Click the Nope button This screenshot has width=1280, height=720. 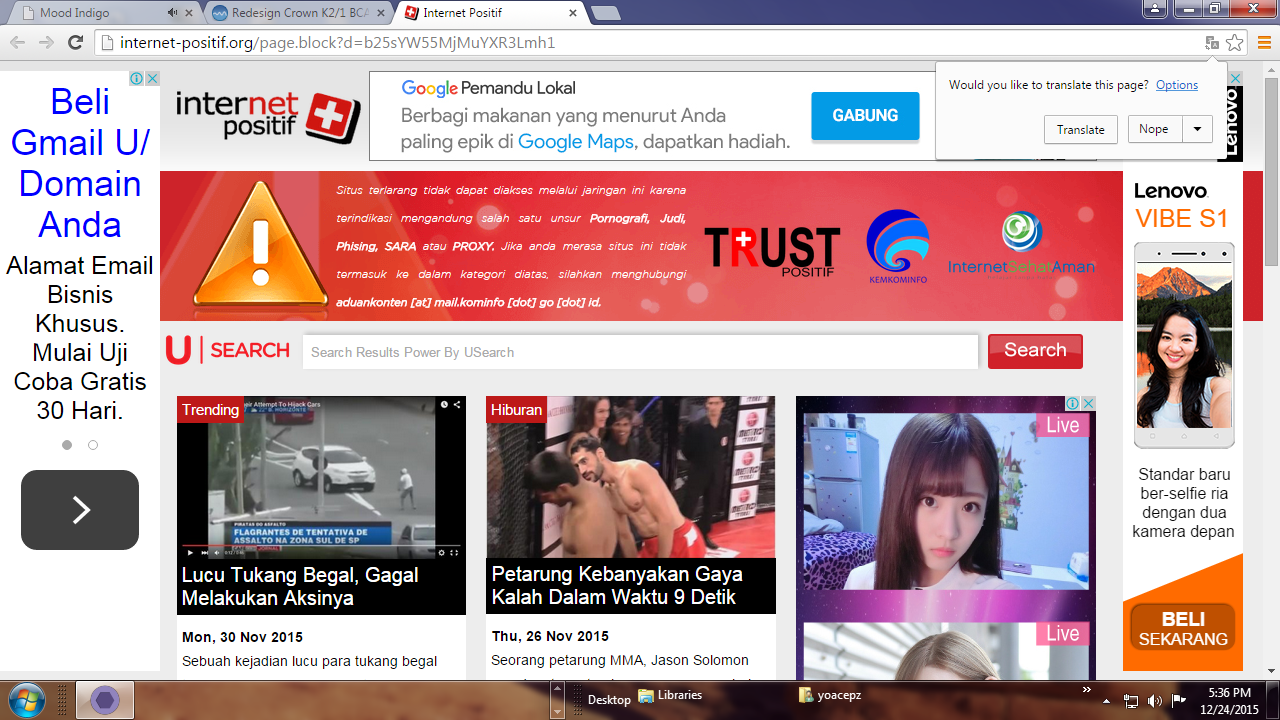[x=1154, y=129]
